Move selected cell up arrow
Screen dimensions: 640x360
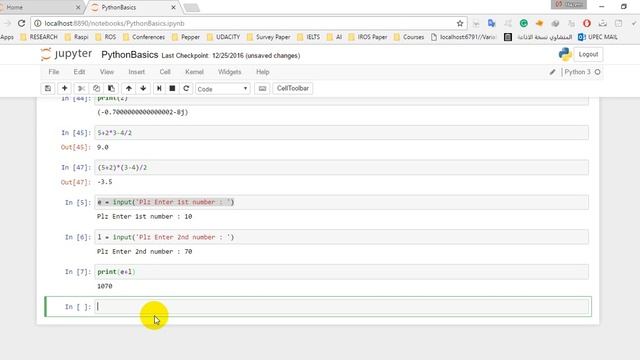pos(129,88)
